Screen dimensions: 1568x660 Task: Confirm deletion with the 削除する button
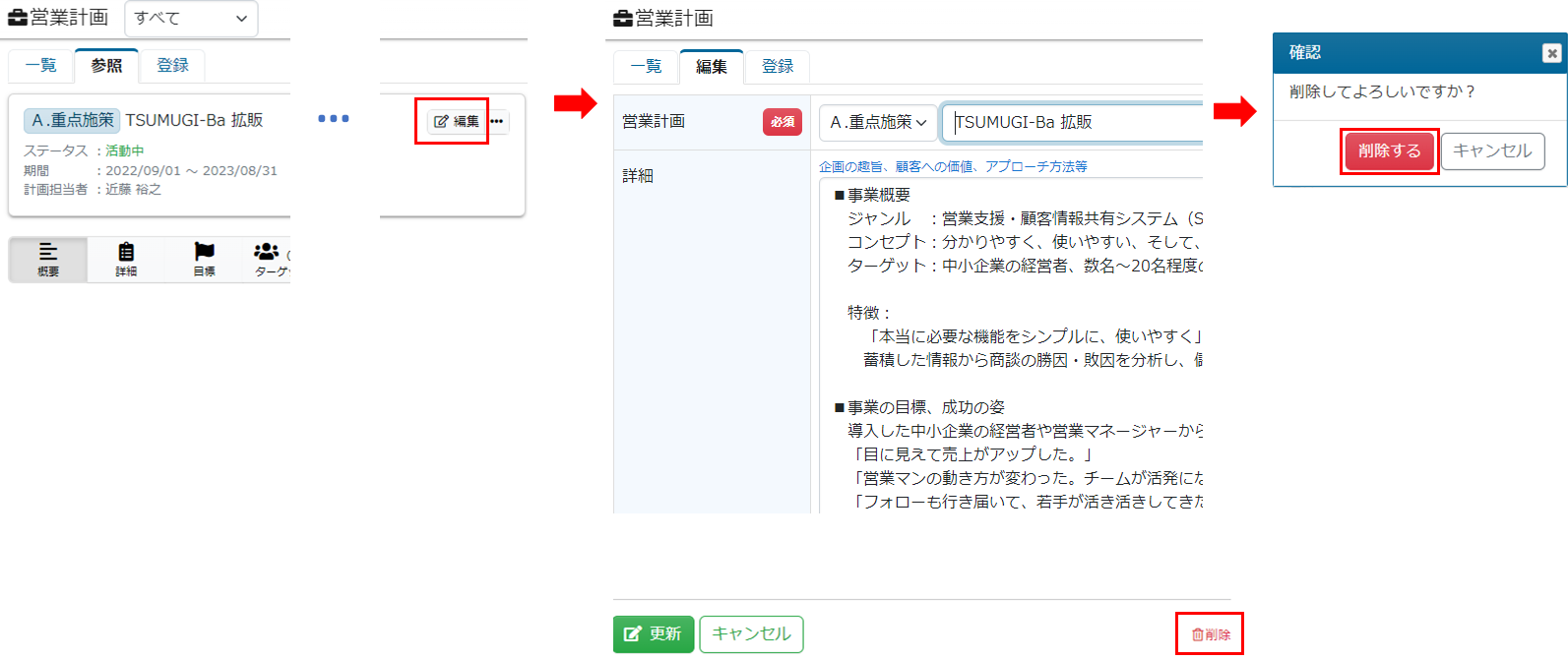click(1390, 151)
